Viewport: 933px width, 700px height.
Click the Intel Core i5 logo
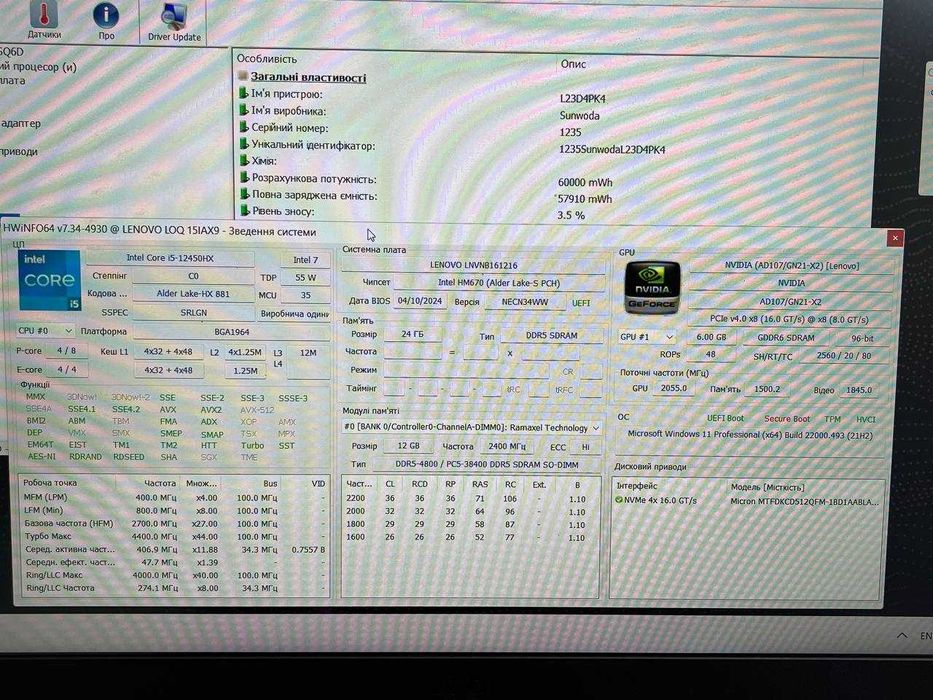pos(49,280)
